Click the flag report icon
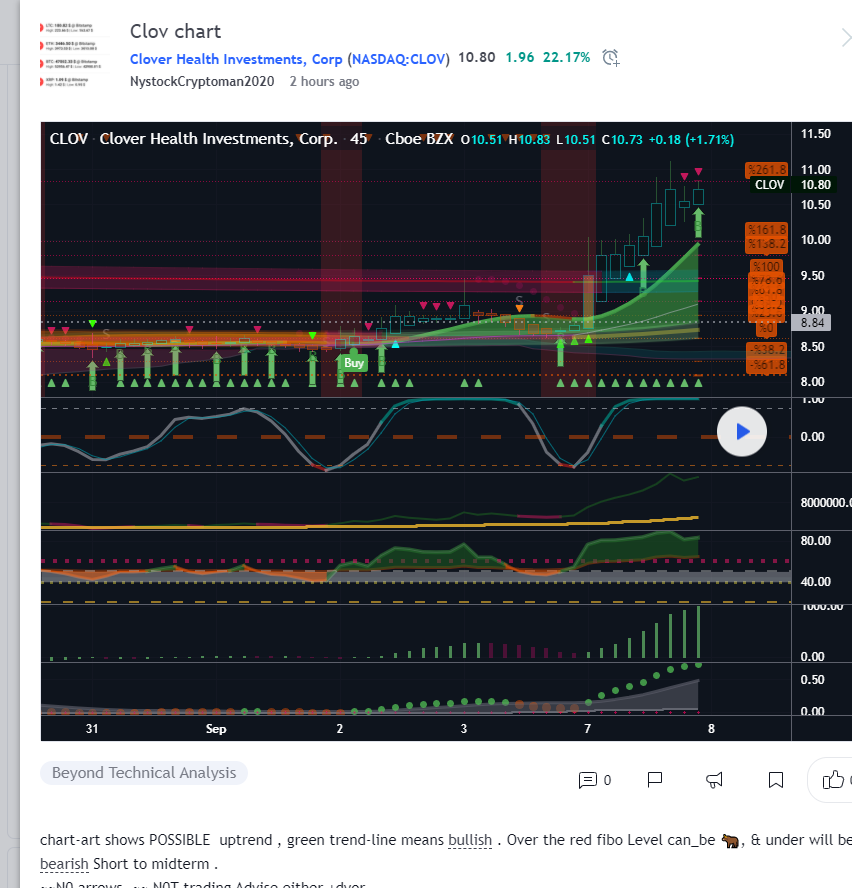Viewport: 852px width, 888px height. (x=655, y=779)
